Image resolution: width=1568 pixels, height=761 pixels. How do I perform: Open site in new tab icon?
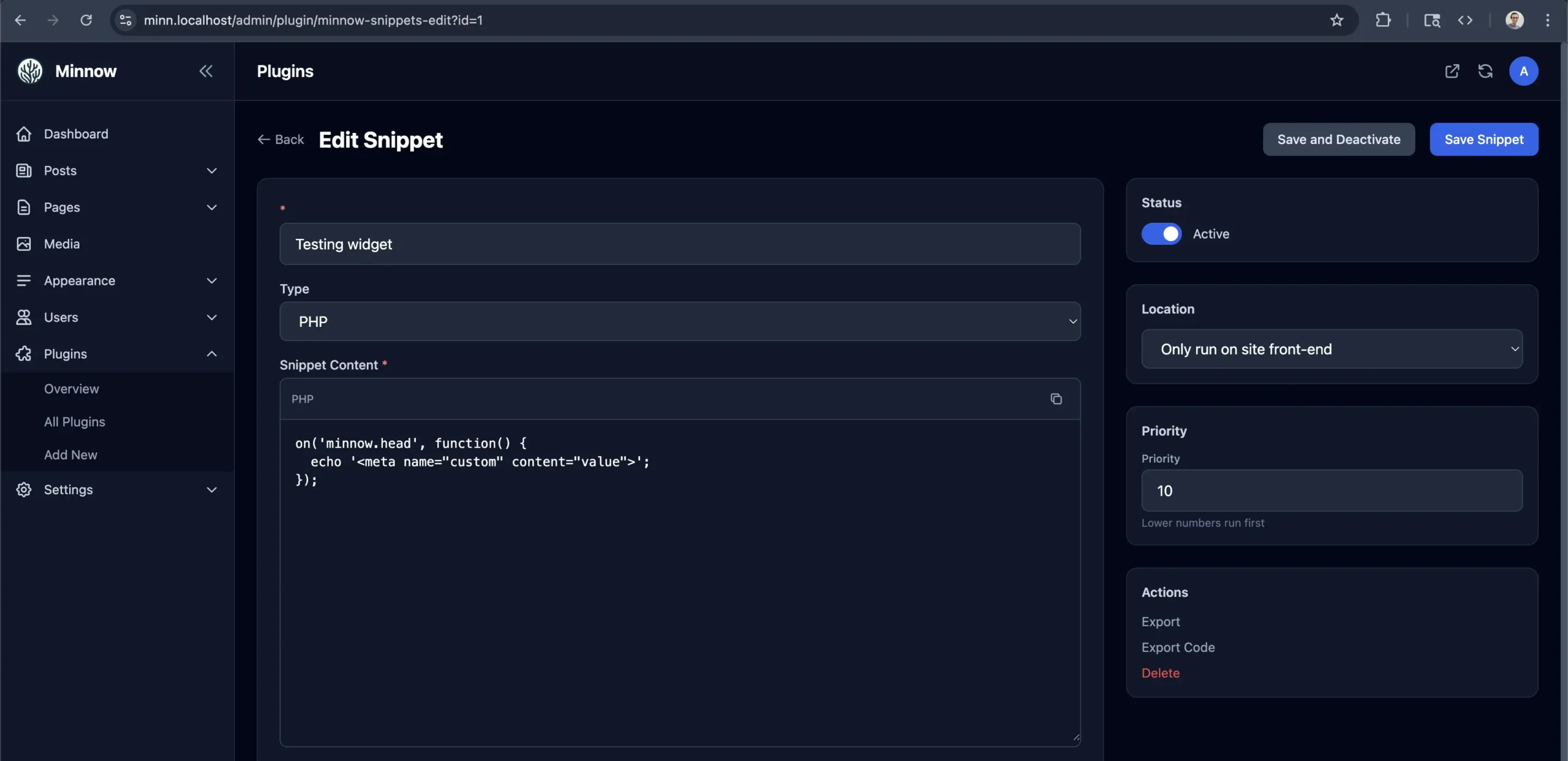(1452, 71)
